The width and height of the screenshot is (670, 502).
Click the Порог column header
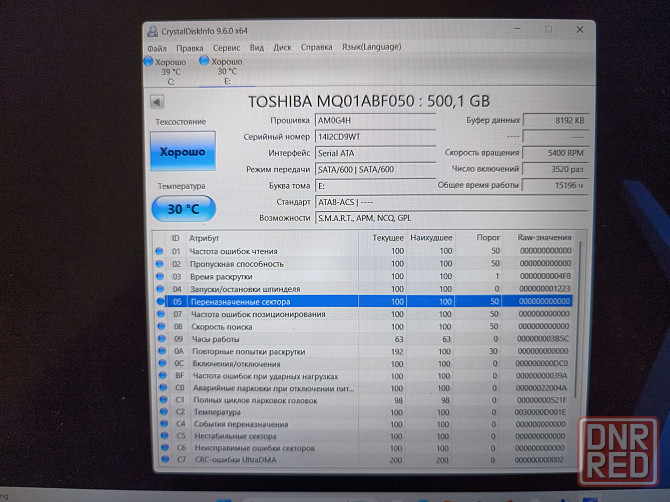point(479,237)
